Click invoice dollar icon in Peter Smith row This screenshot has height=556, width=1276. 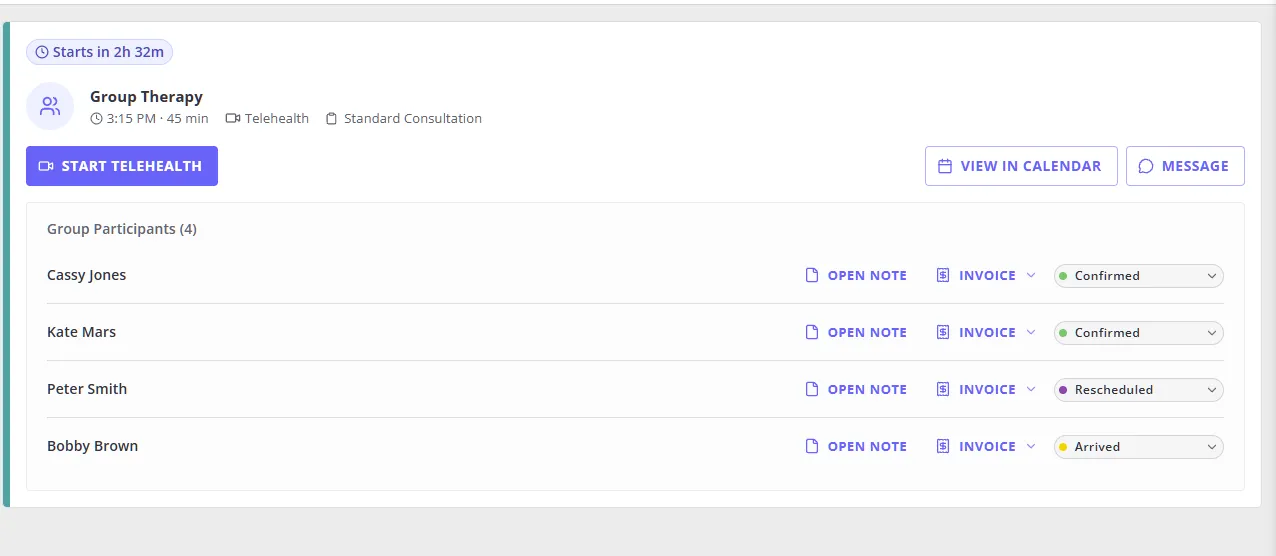943,390
